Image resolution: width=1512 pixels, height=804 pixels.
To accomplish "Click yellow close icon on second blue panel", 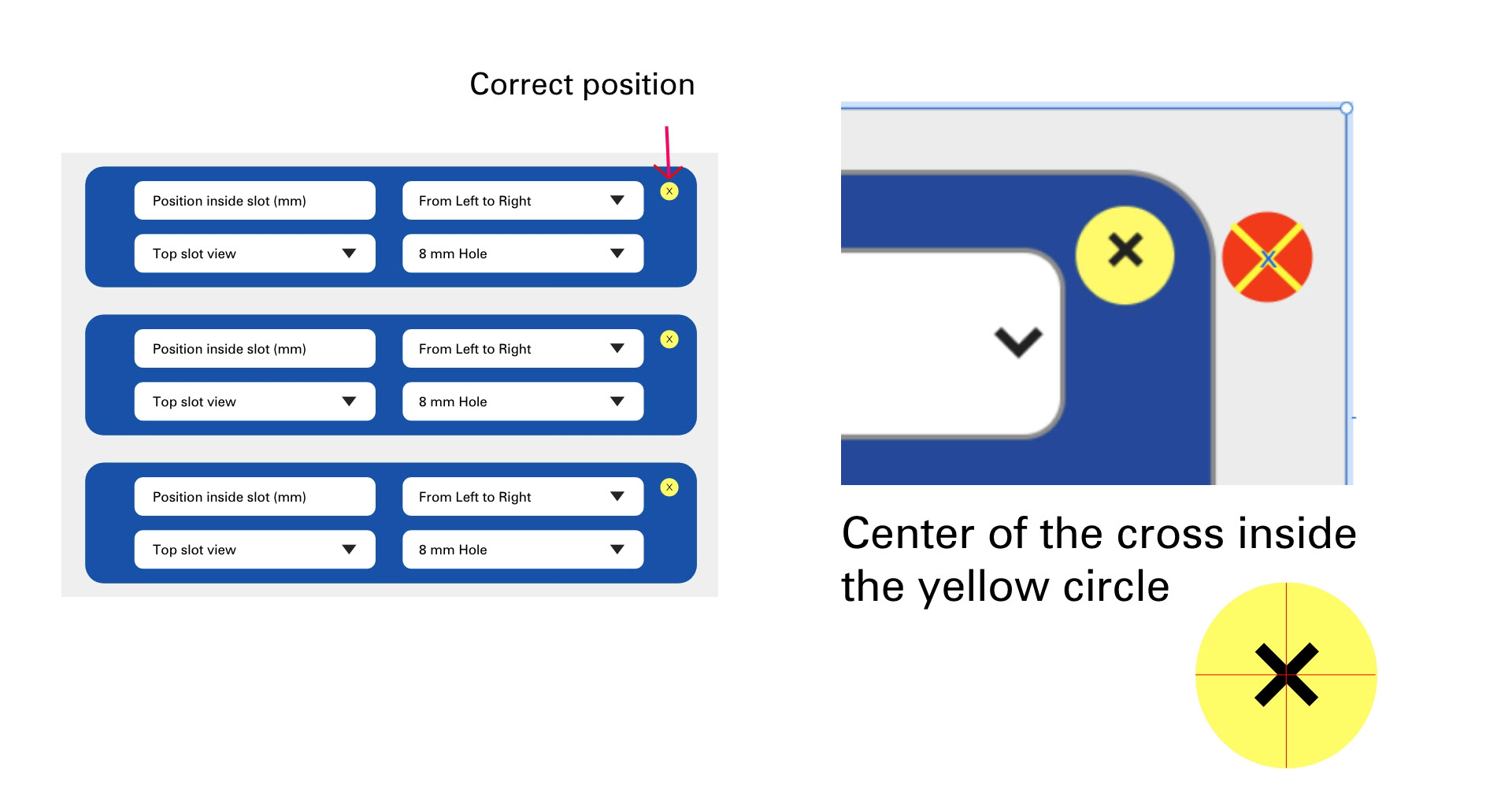I will pos(669,339).
